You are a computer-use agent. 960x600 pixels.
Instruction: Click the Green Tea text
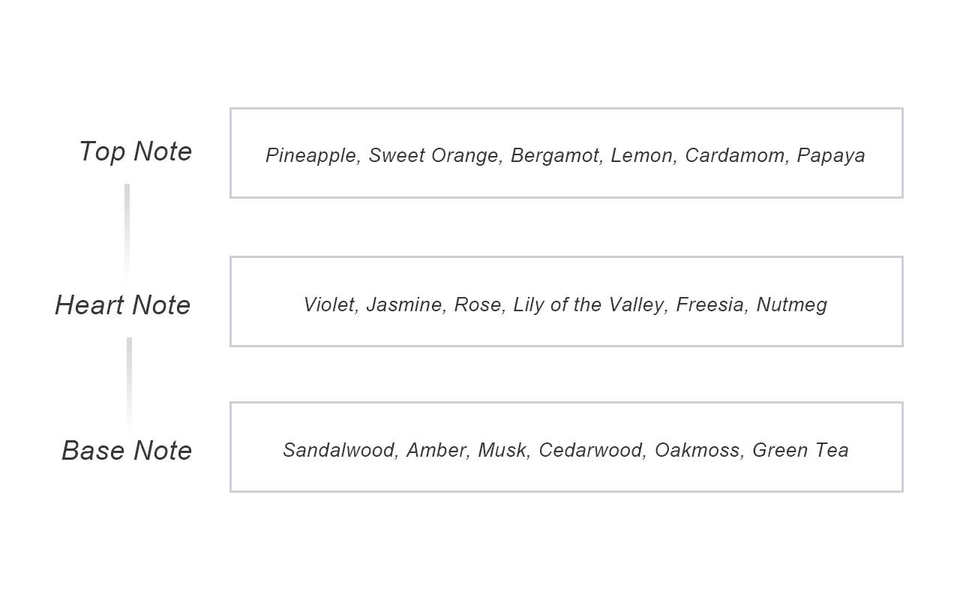tap(800, 451)
